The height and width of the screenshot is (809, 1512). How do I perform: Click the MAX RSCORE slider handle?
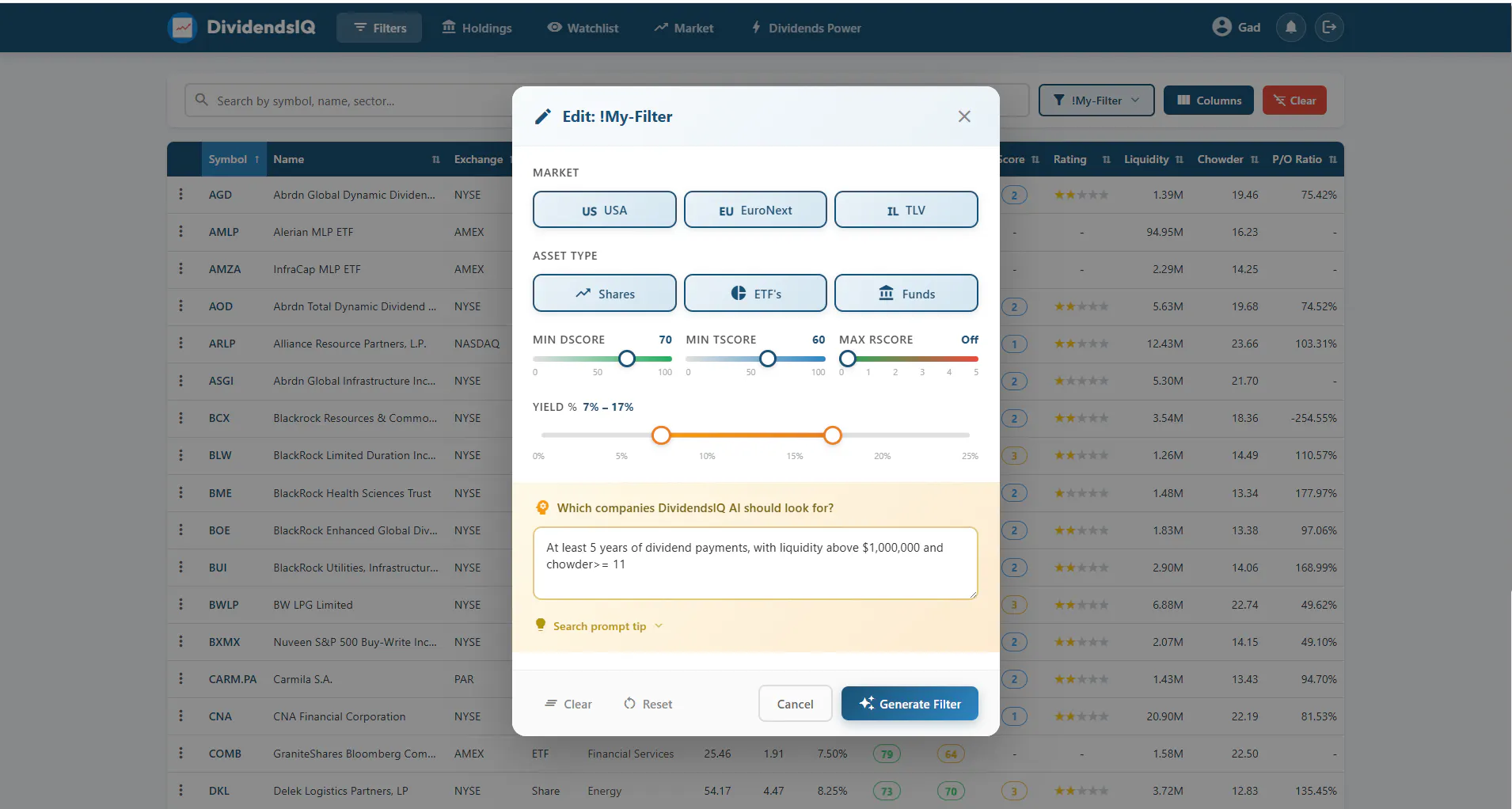(x=848, y=359)
